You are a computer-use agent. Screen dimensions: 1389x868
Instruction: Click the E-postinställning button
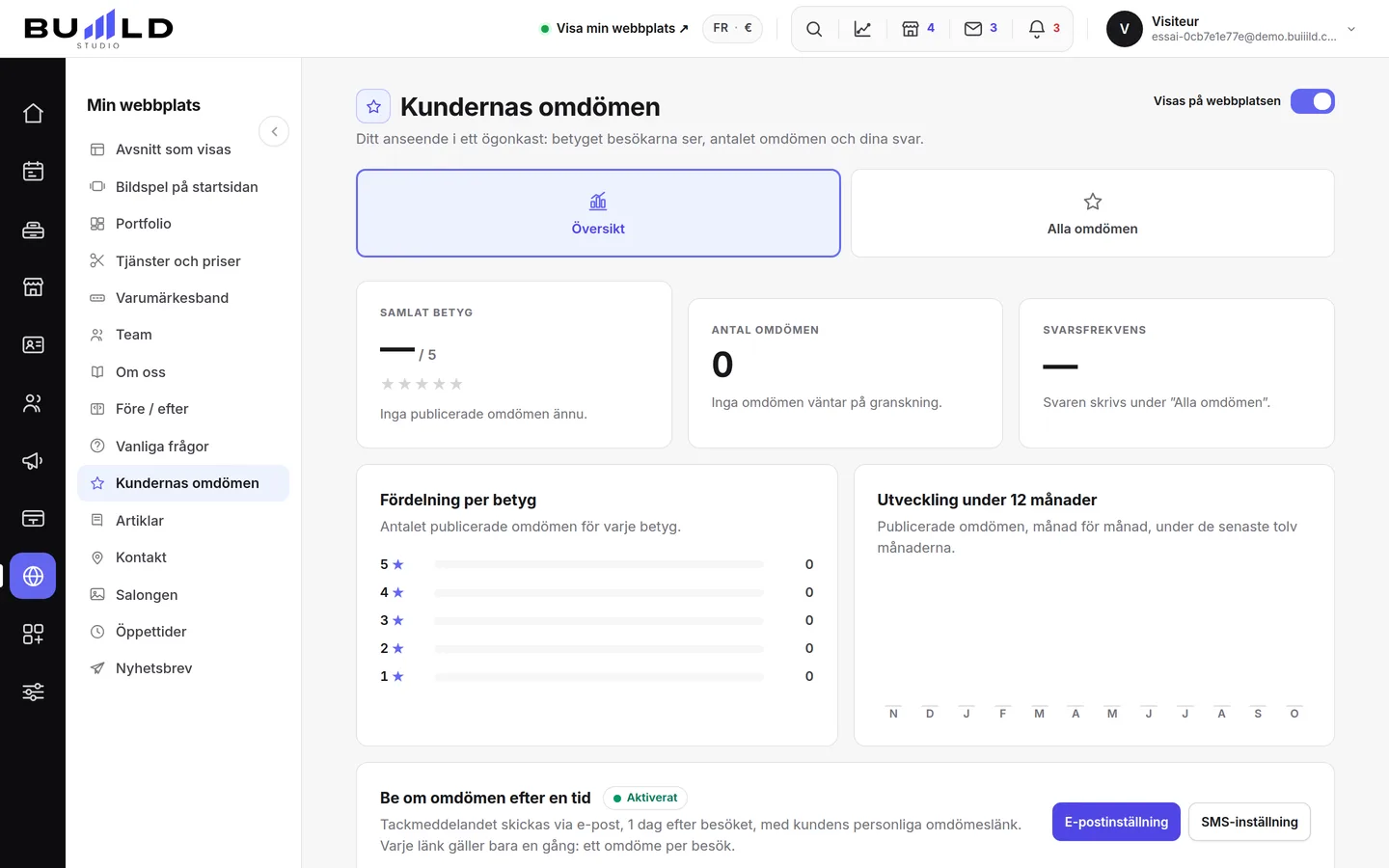(1116, 822)
